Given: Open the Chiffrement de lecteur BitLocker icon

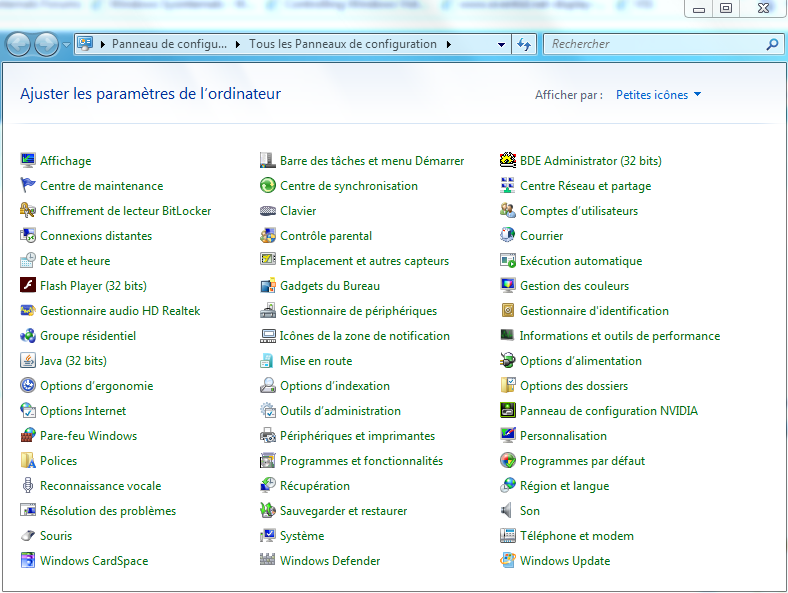Looking at the screenshot, I should click(28, 211).
